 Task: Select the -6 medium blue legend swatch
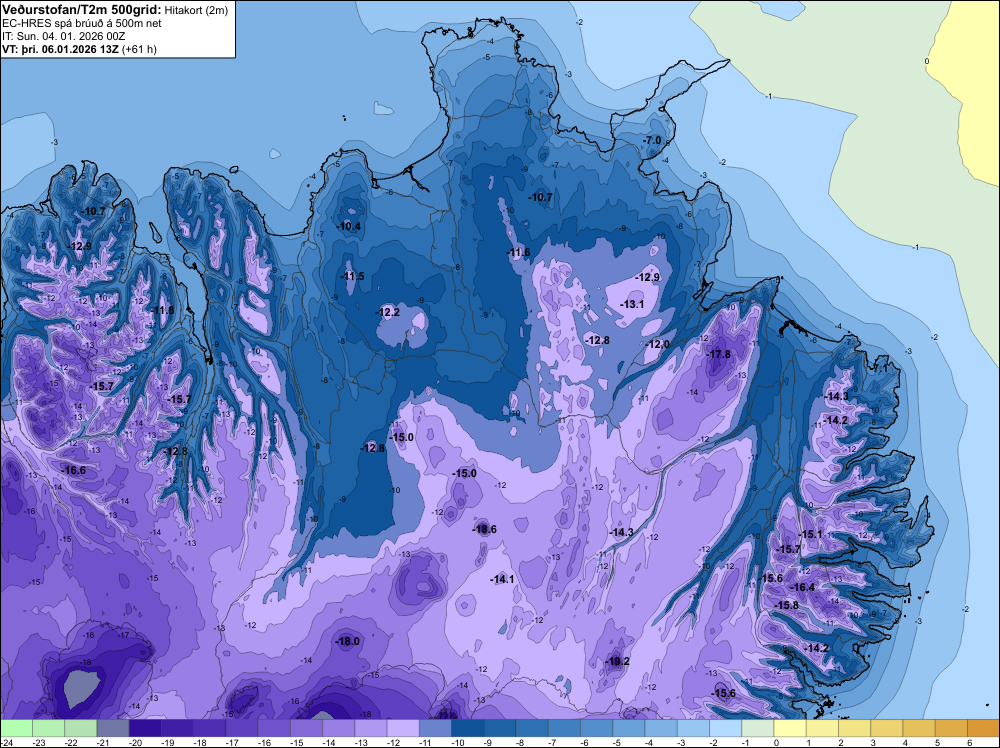tap(596, 728)
